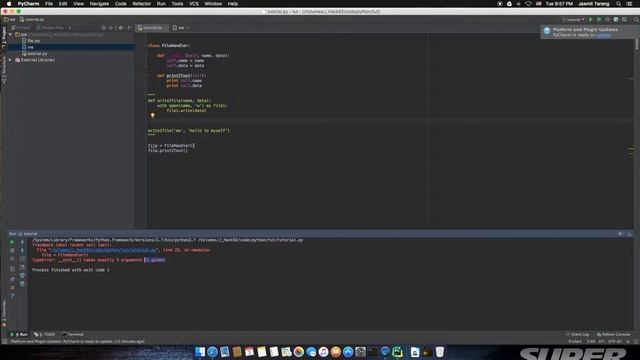640x360 pixels.
Task: Open the Run tool window button at bottom
Action: [x=19, y=334]
